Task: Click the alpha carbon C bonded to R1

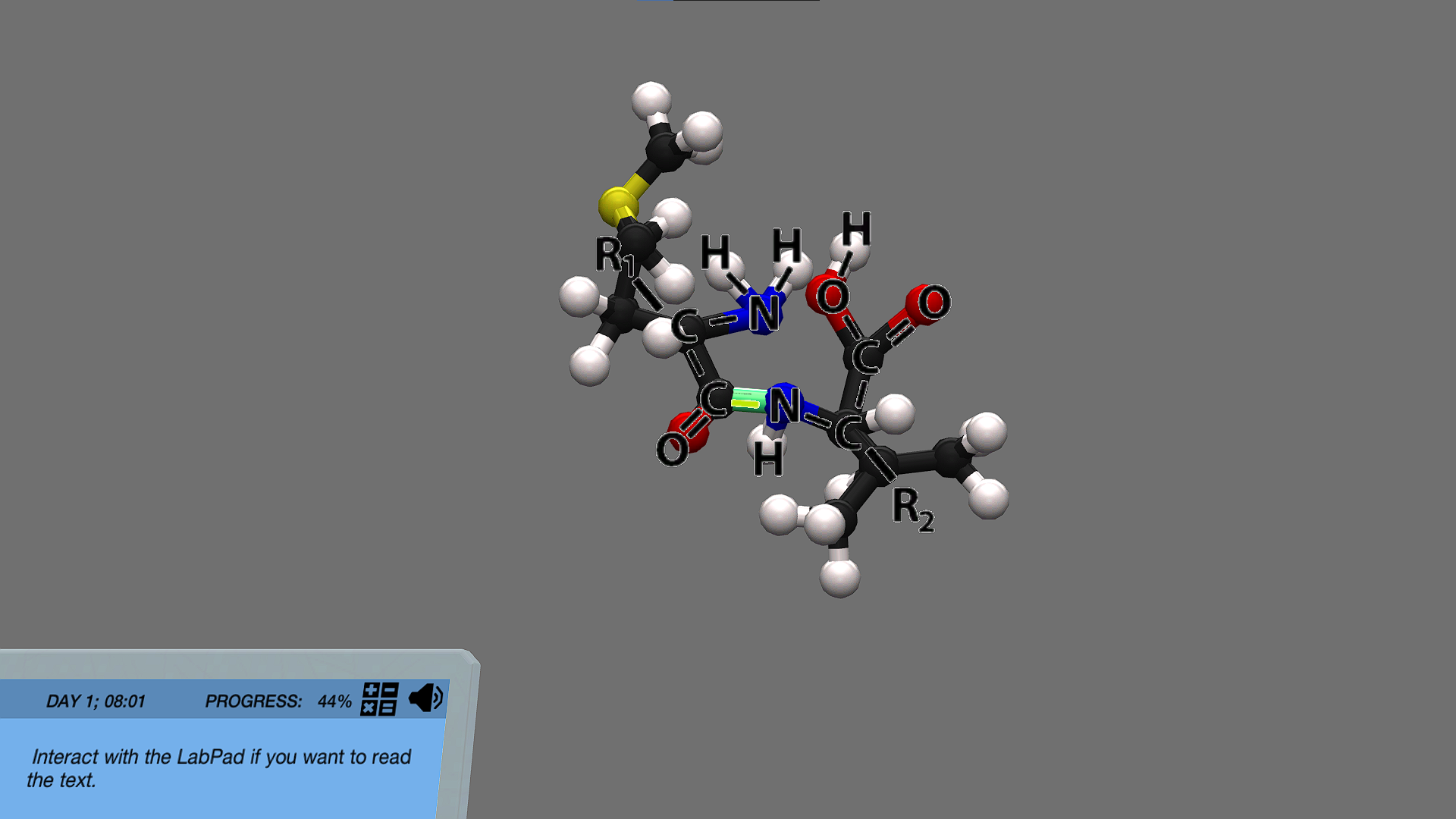Action: coord(685,327)
